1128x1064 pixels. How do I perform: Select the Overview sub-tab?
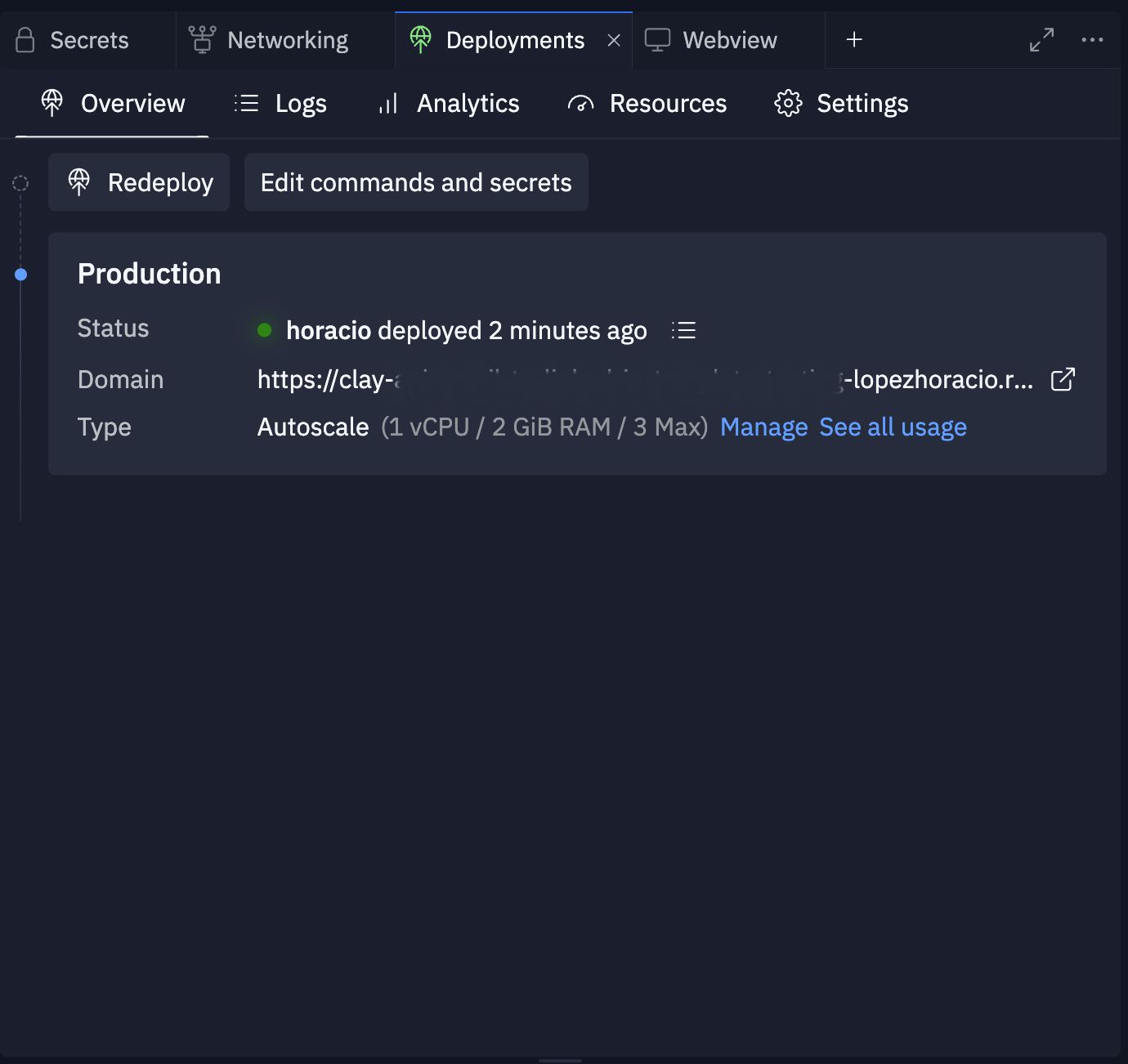(x=113, y=104)
